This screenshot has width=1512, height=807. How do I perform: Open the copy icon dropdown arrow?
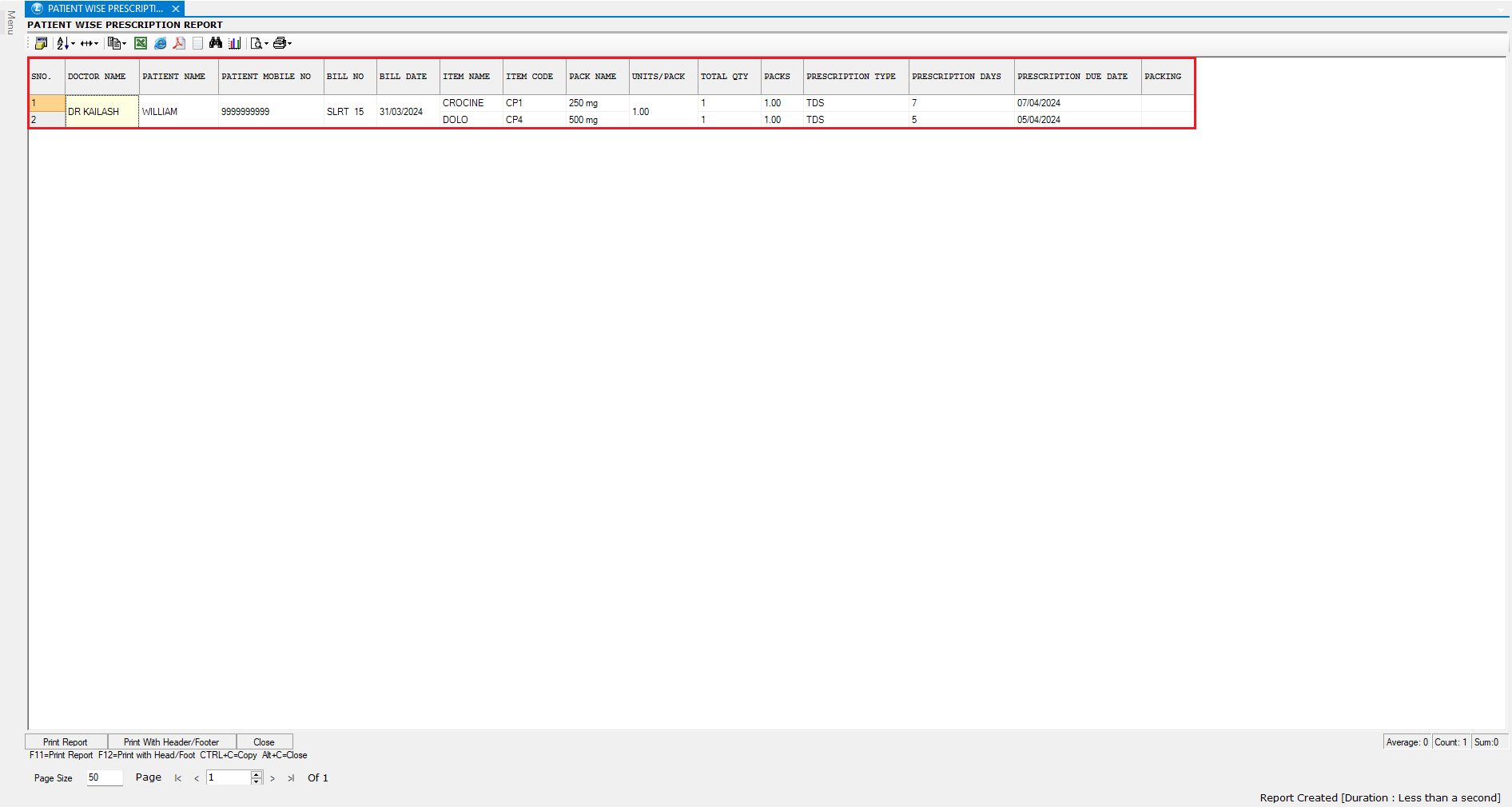(x=124, y=44)
